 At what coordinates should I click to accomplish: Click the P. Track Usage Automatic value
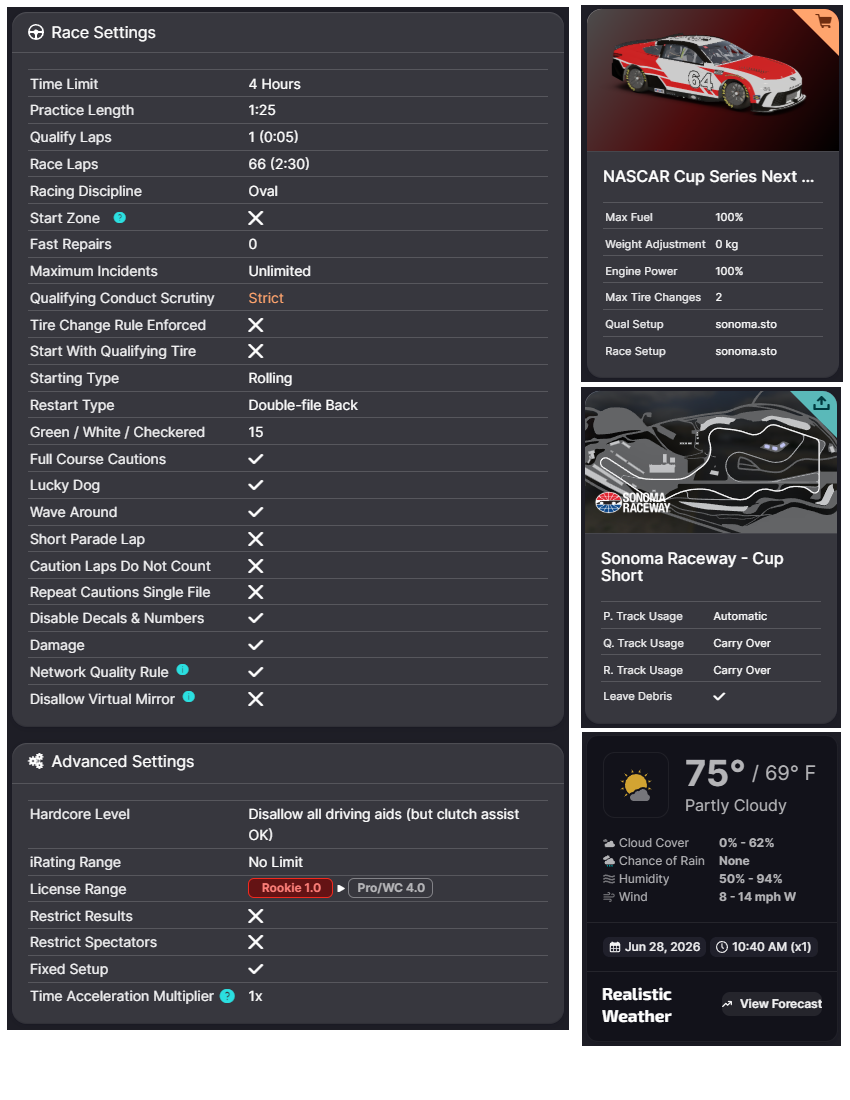tap(740, 617)
